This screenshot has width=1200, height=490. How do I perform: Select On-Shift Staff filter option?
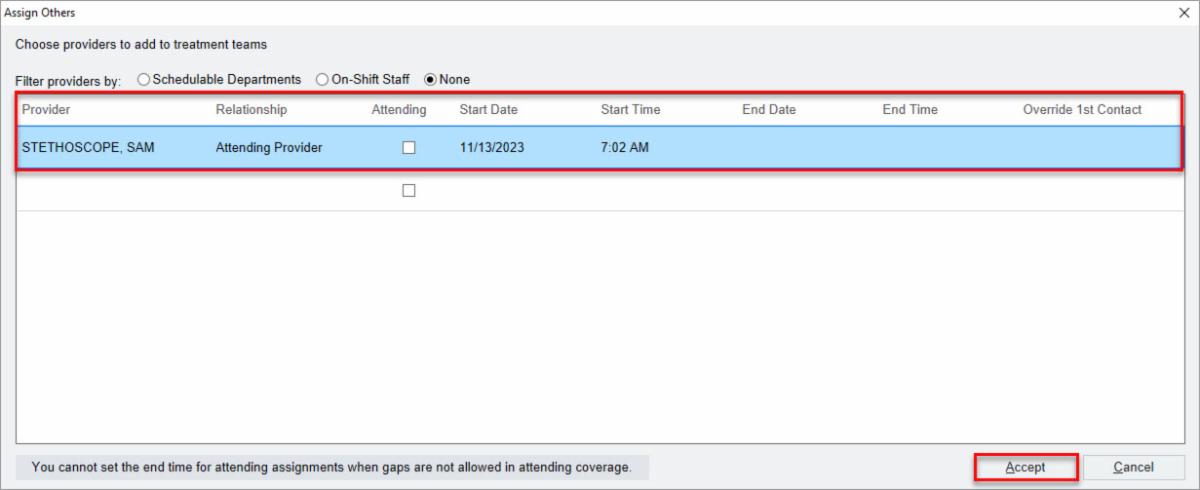(x=322, y=79)
